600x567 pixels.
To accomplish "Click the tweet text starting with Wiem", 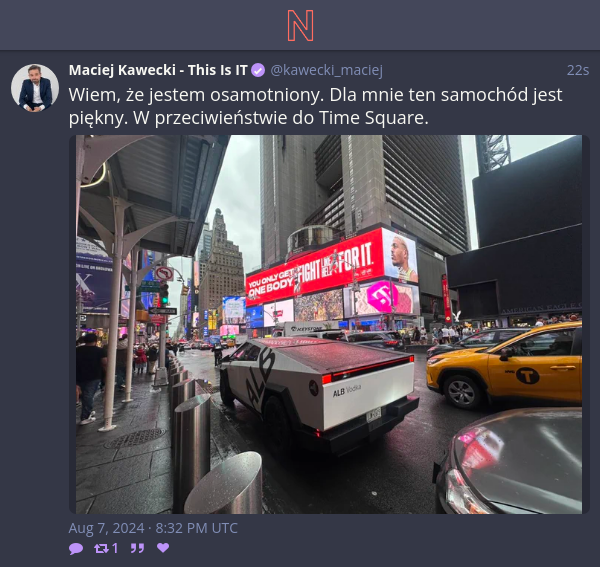I will [315, 106].
